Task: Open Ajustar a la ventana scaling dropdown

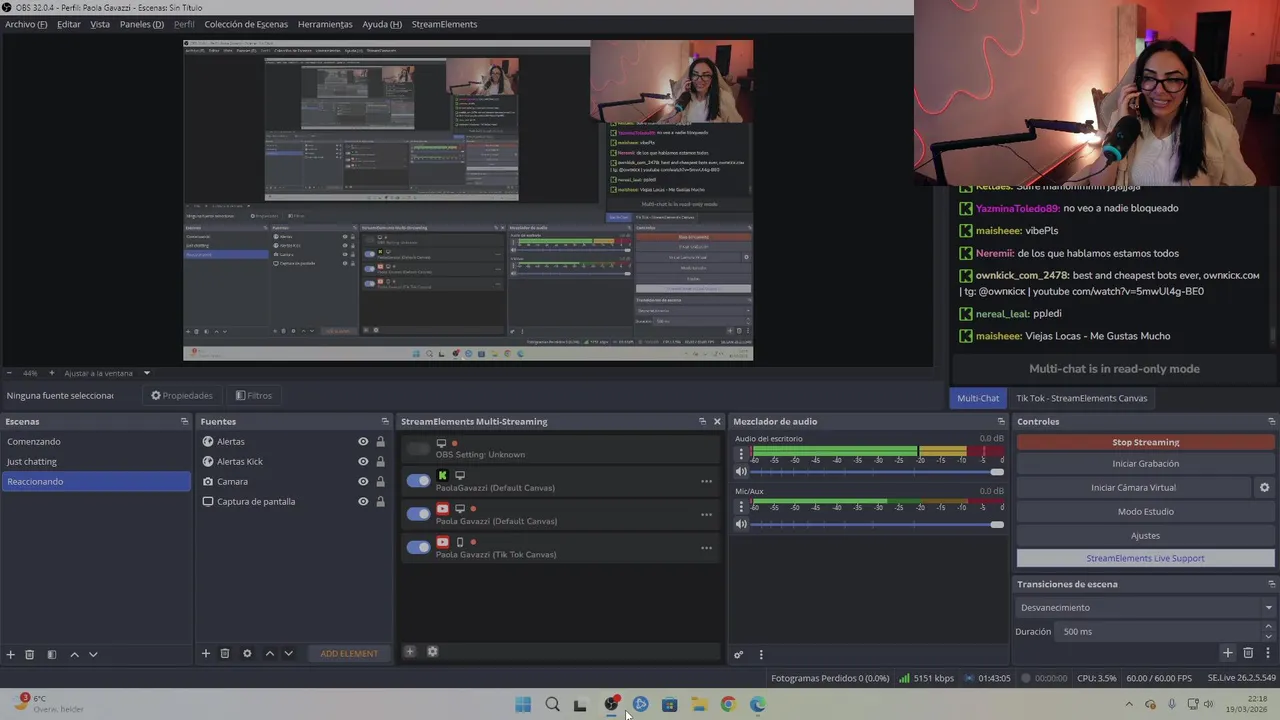Action: pyautogui.click(x=107, y=373)
